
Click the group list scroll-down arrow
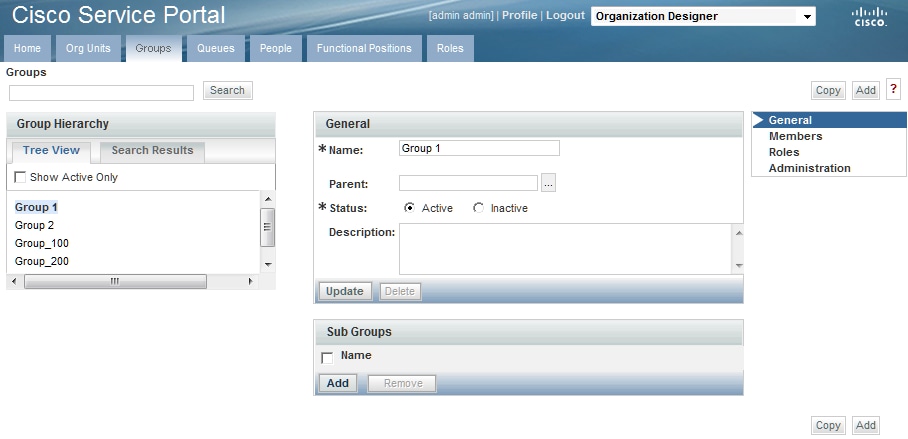(x=268, y=265)
